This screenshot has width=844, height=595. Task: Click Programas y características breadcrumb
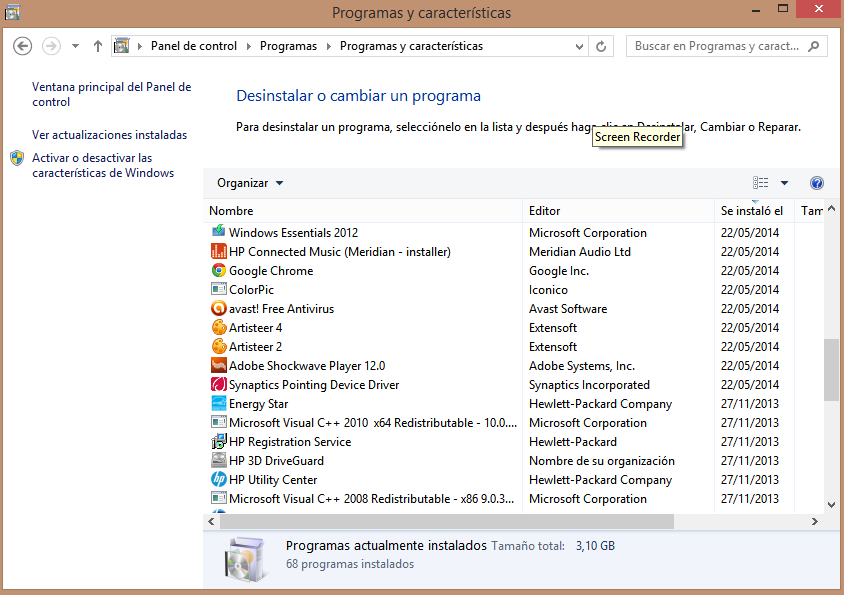[x=411, y=46]
